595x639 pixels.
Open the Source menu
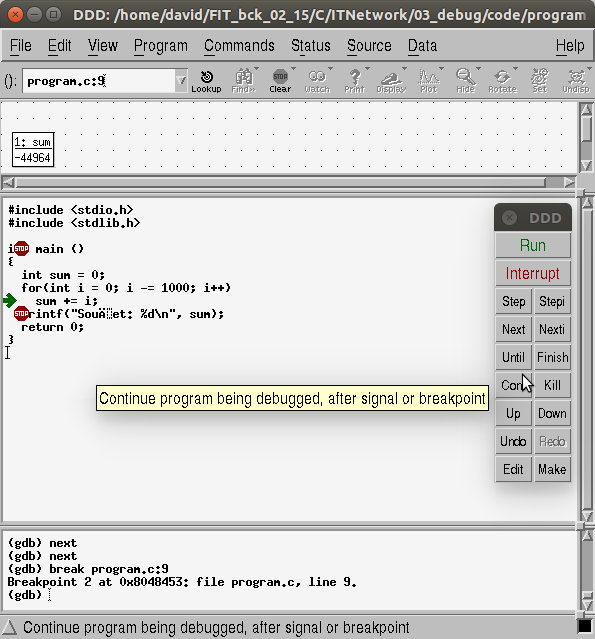pos(369,46)
